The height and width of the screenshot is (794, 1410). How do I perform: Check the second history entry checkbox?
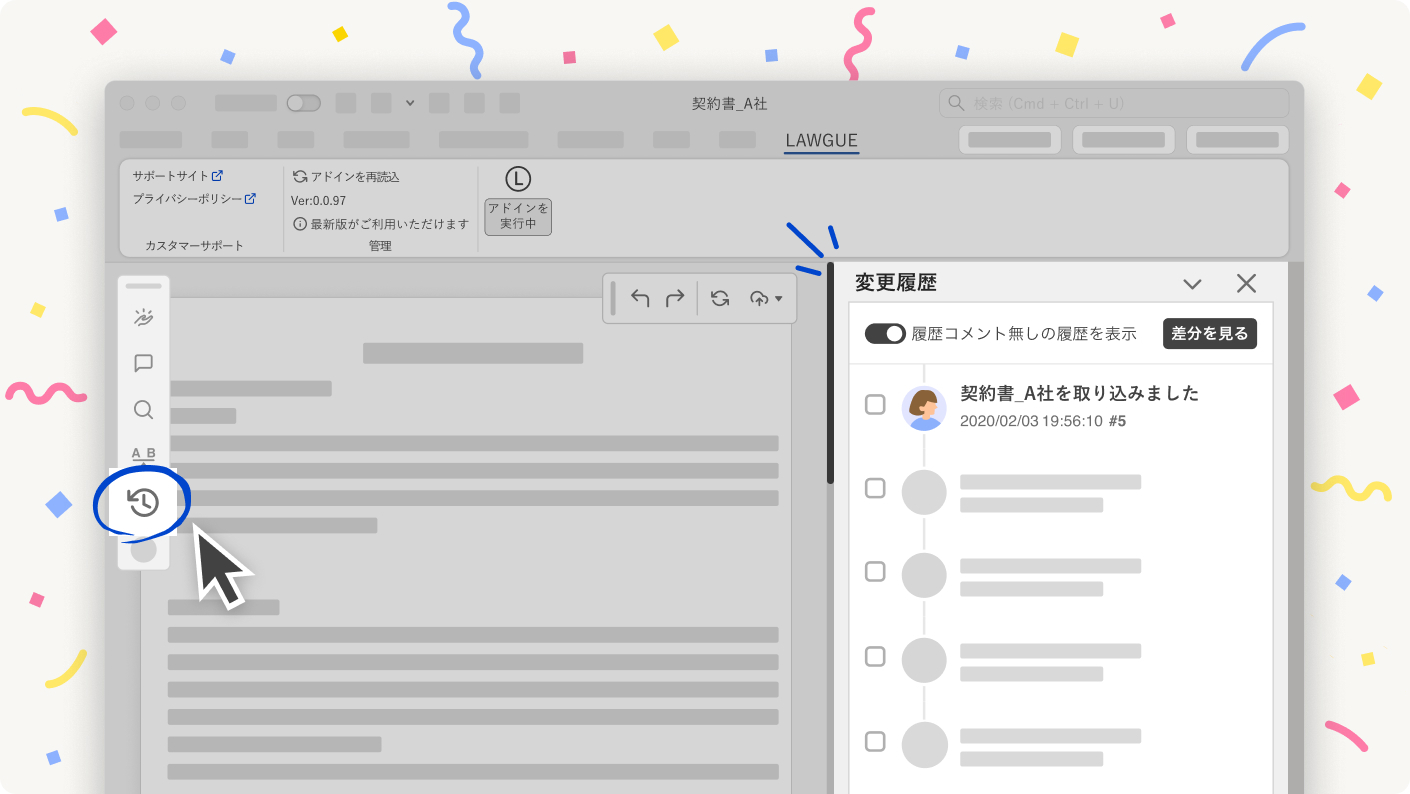click(875, 488)
